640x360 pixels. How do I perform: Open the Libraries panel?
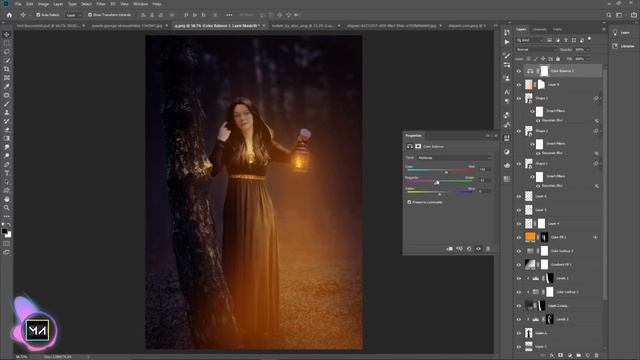pyautogui.click(x=623, y=46)
